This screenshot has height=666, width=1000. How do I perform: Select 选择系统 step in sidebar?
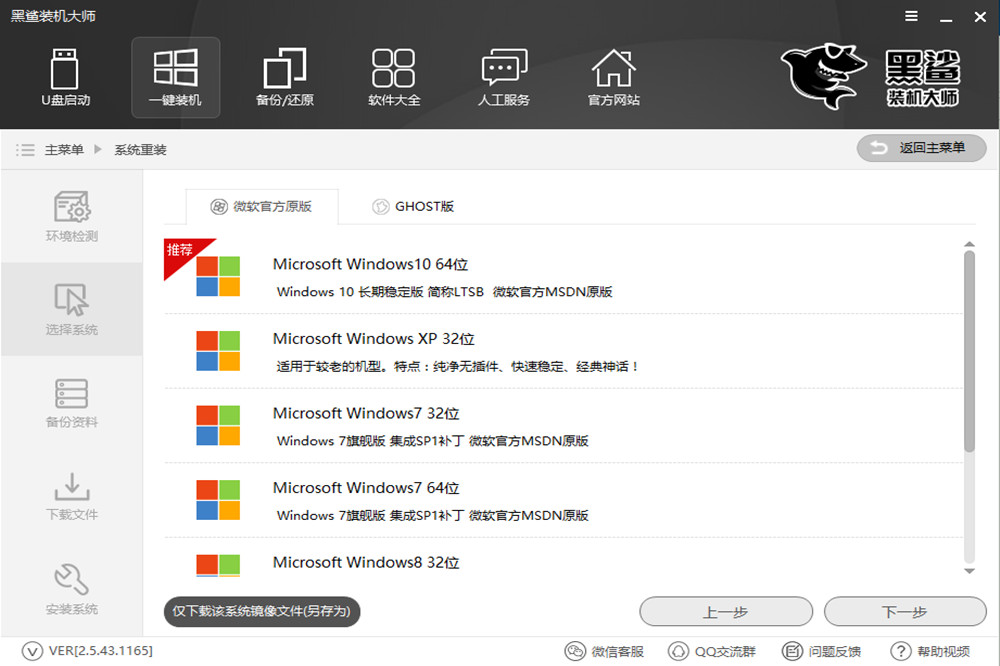click(x=71, y=309)
